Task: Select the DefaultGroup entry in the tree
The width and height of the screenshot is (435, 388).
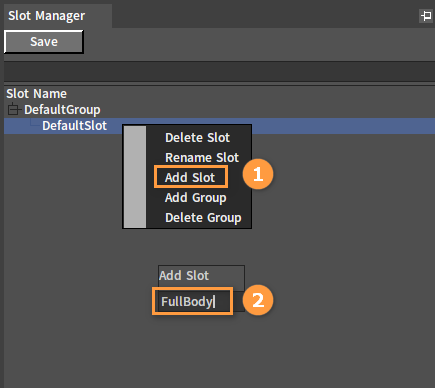Action: pos(62,110)
